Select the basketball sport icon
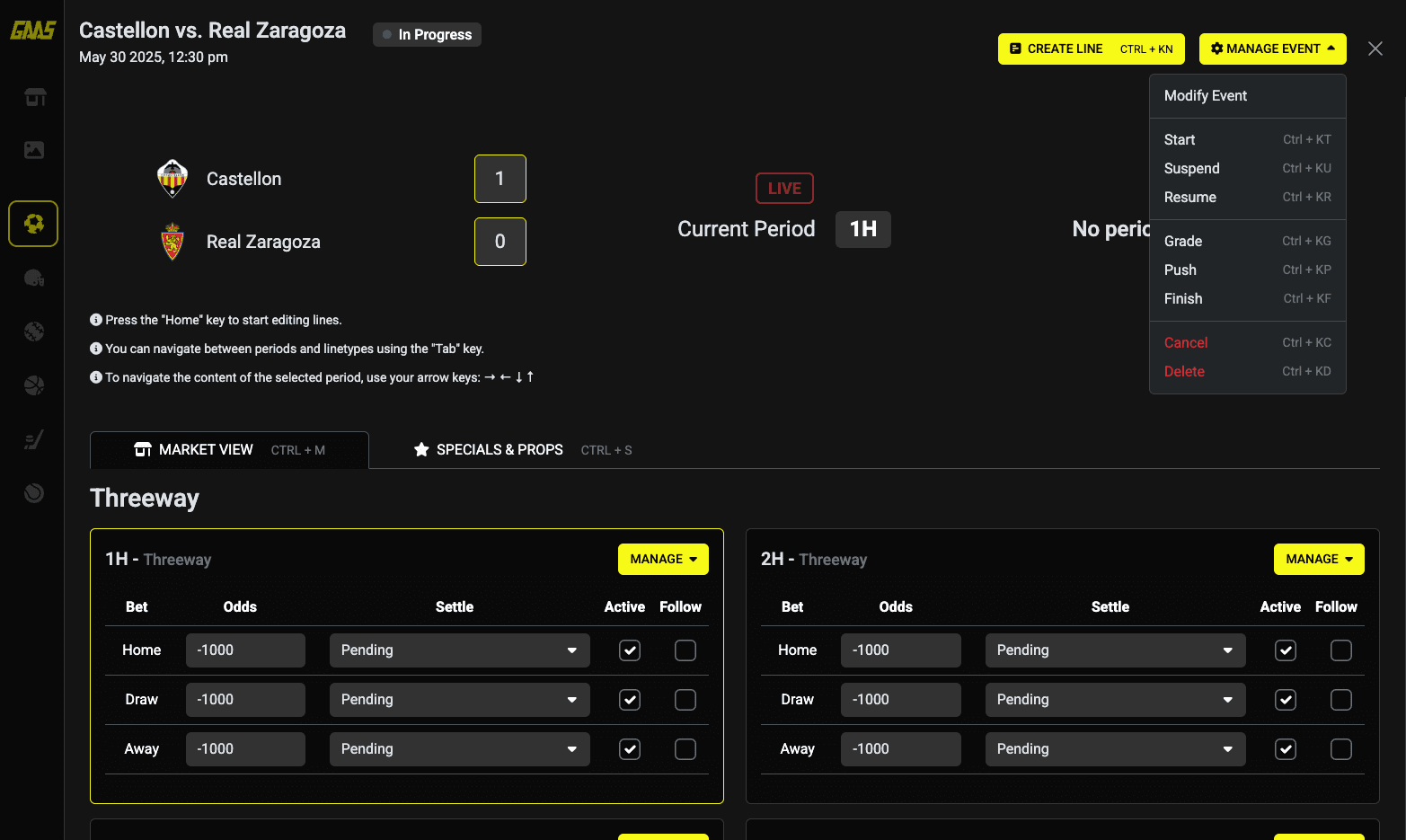Image resolution: width=1406 pixels, height=840 pixels. 34,385
